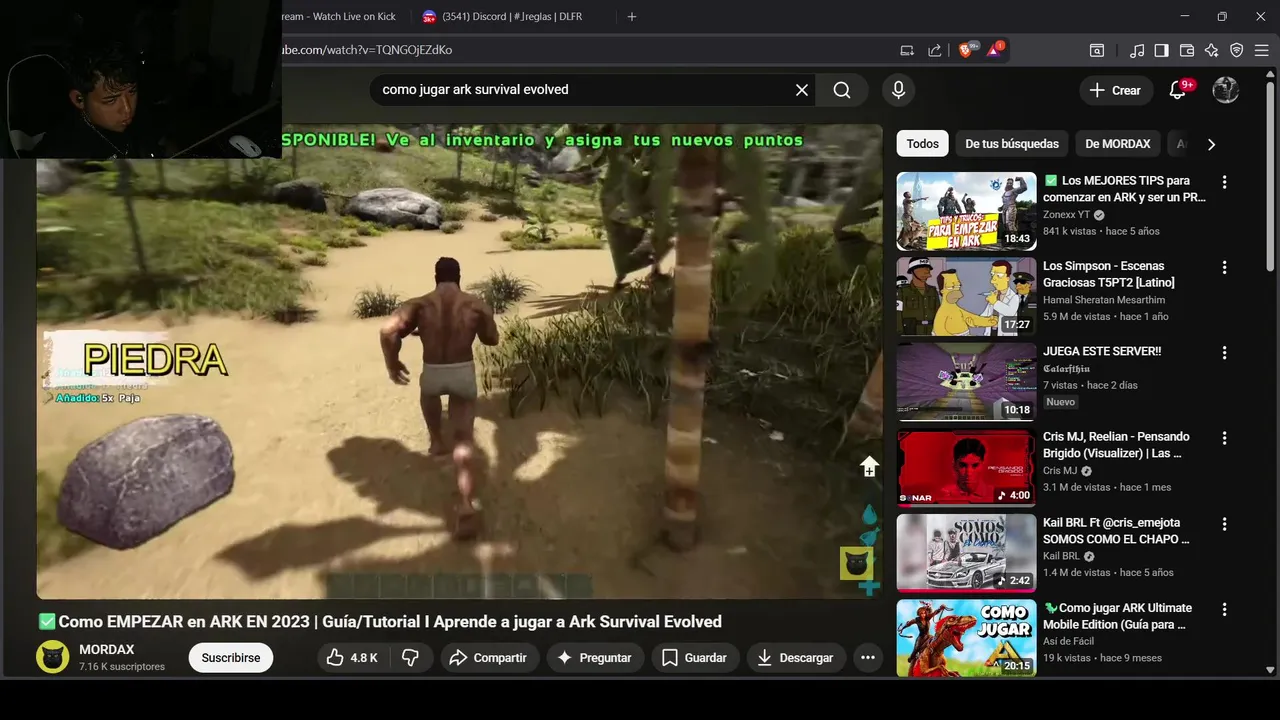Open the tab search icon
1280x720 pixels.
click(x=1097, y=50)
